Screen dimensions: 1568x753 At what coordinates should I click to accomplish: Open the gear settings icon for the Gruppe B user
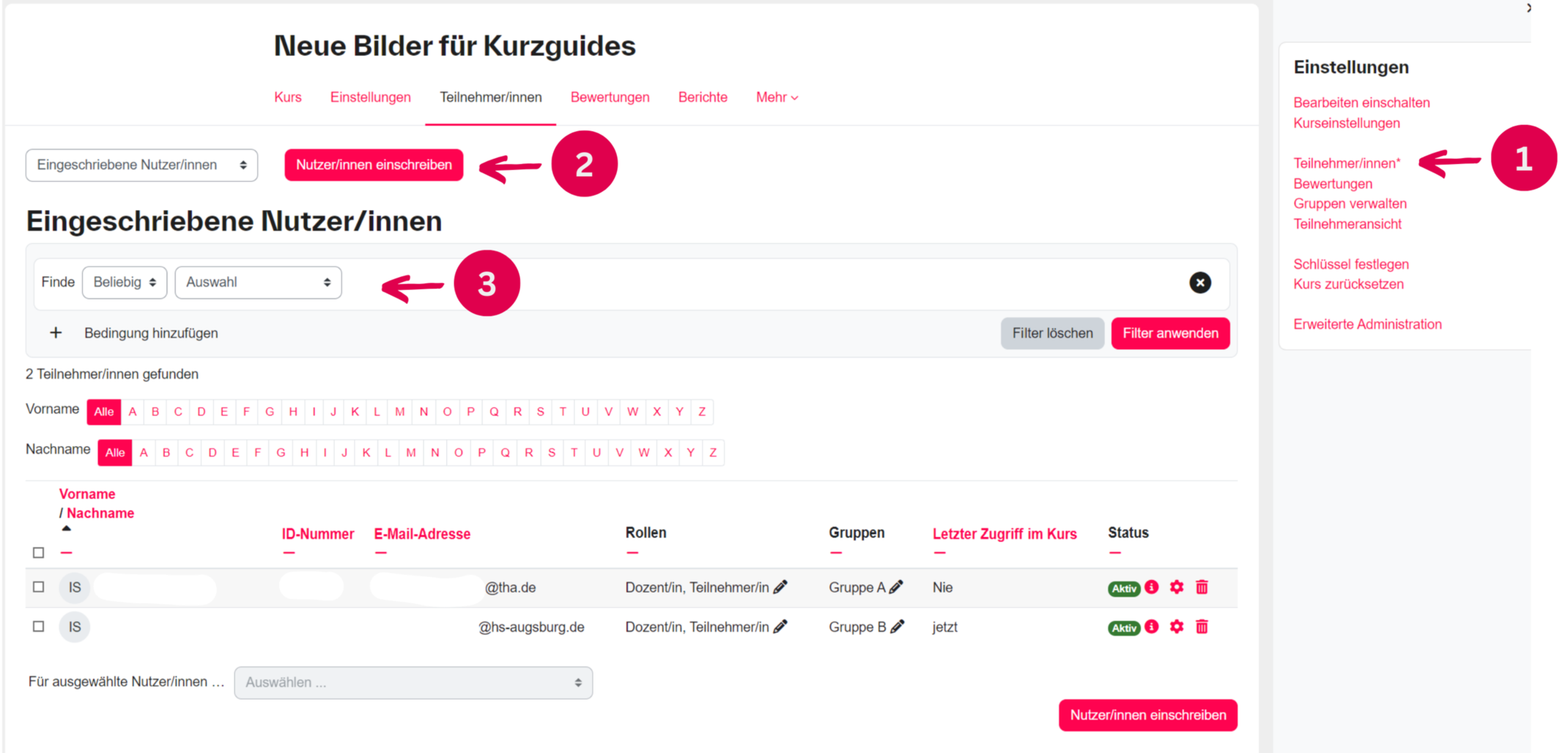pos(1177,627)
